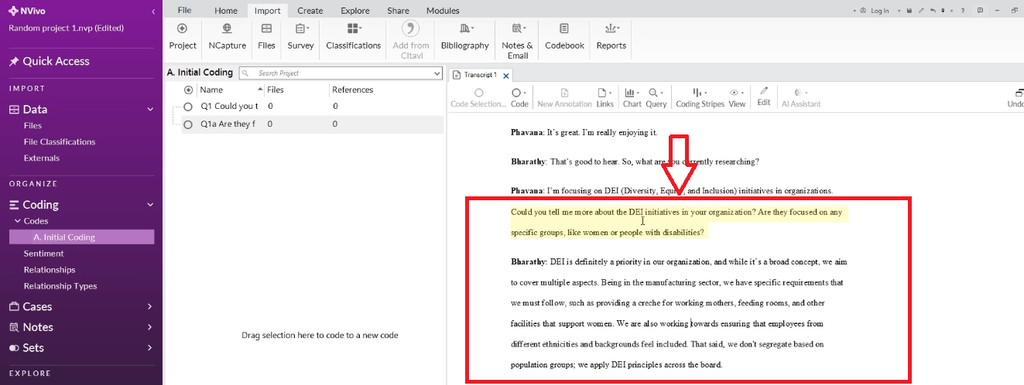Collapse the NVivo navigation pane arrow
Screen dimensions: 1024x385
coord(153,11)
